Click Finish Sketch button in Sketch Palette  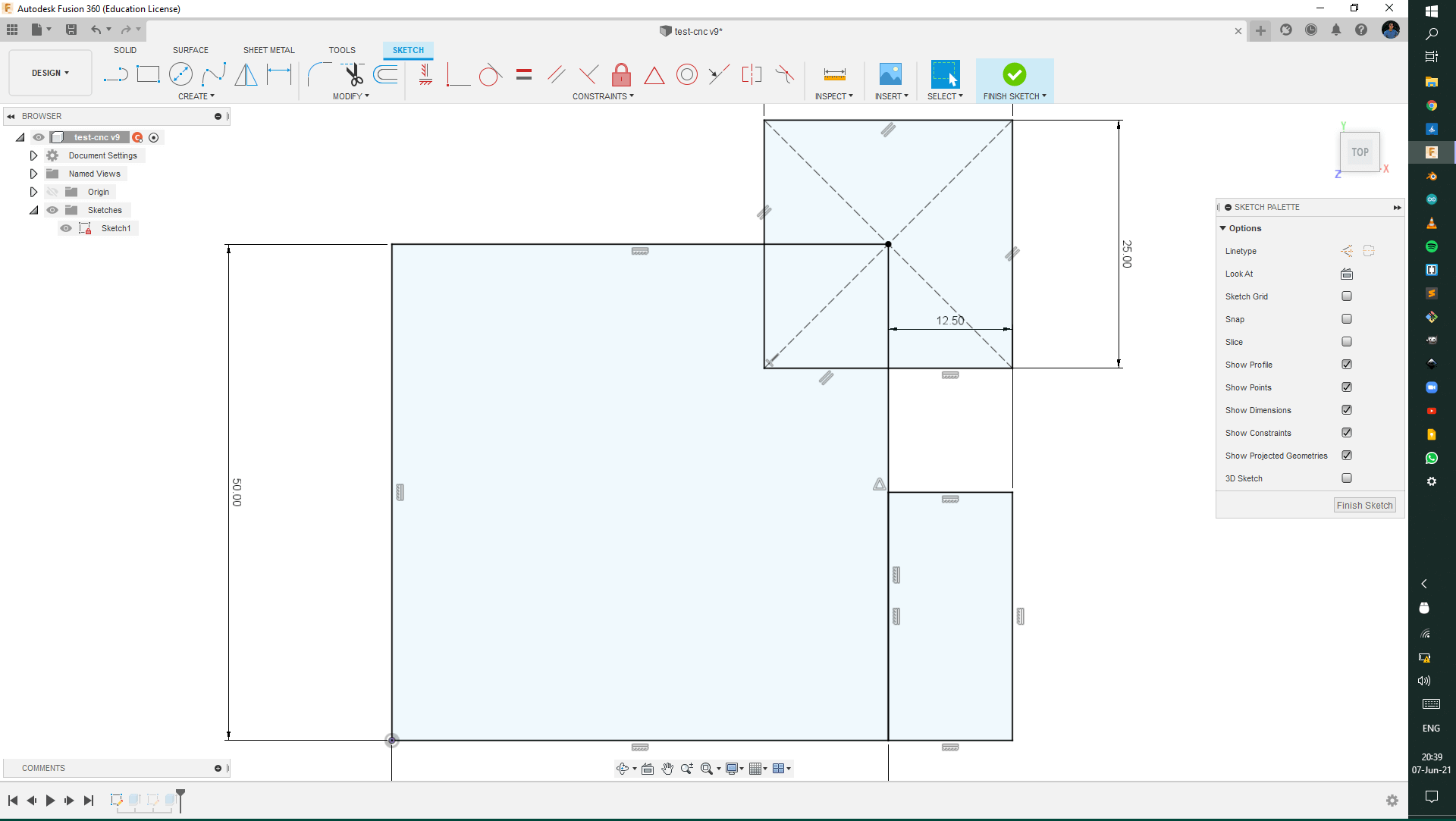coord(1364,505)
